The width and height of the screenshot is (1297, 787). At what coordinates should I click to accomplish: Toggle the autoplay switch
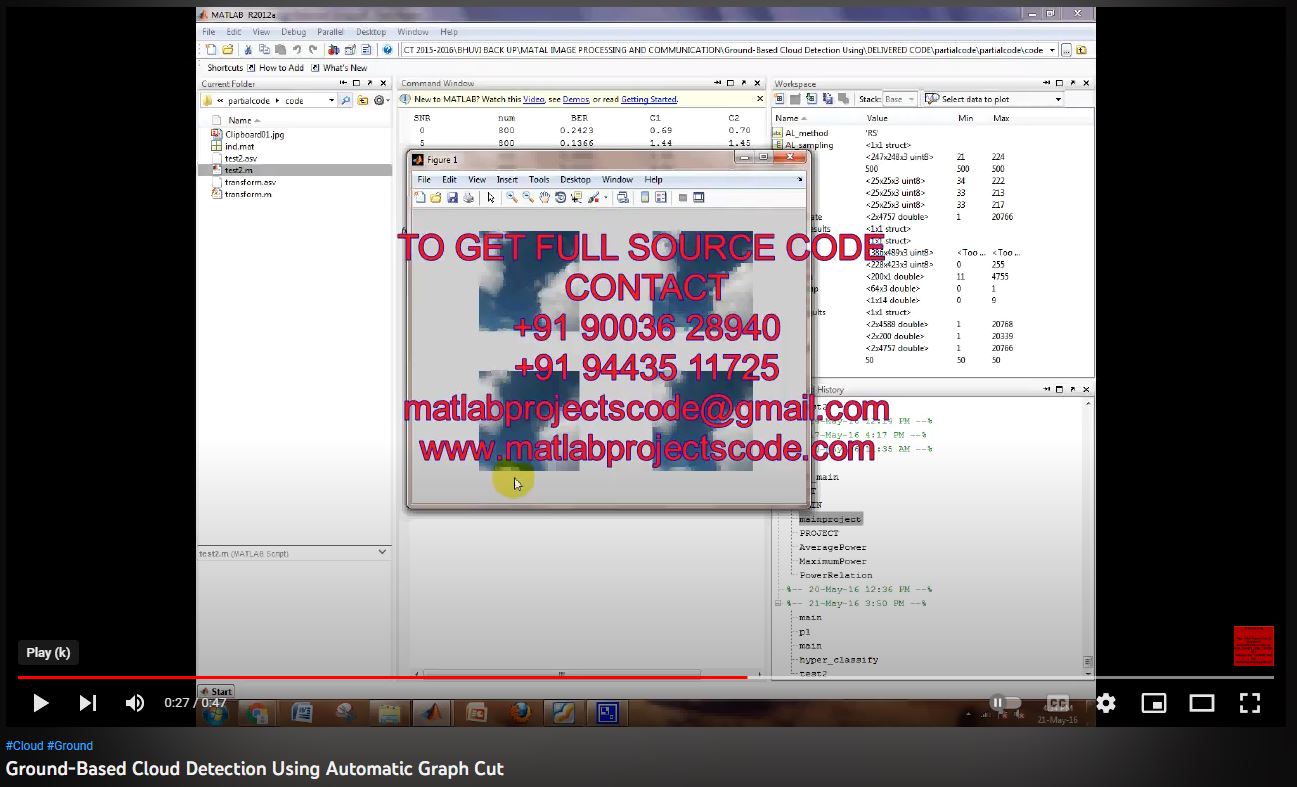(x=1005, y=703)
